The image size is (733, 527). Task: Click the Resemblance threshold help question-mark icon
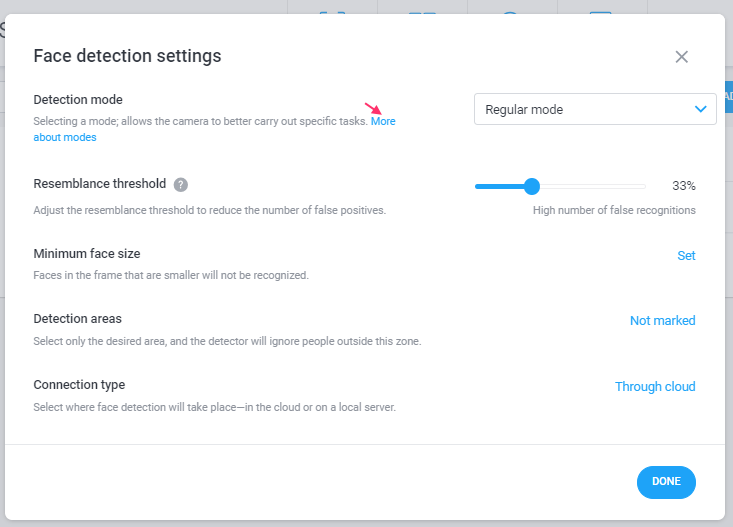pyautogui.click(x=181, y=185)
